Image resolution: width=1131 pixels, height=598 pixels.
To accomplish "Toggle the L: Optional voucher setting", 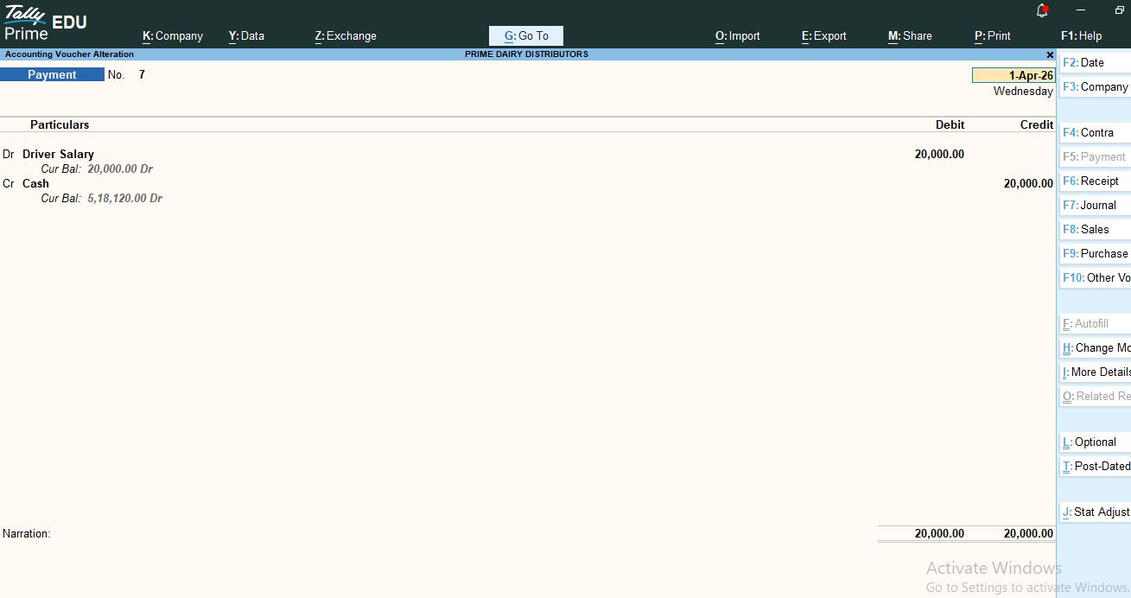I will pos(1095,442).
